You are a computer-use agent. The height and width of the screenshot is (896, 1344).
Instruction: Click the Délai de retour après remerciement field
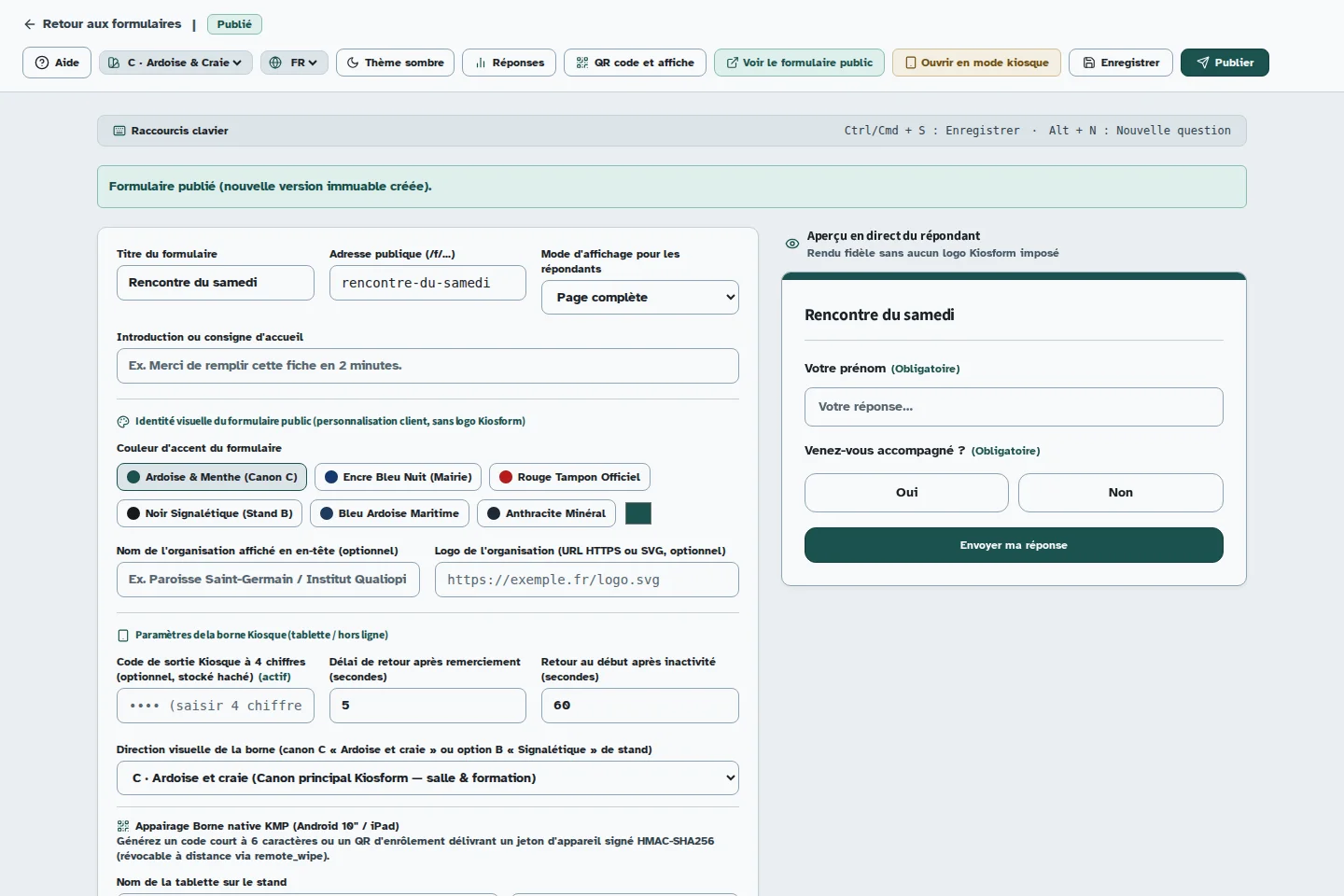coord(427,706)
